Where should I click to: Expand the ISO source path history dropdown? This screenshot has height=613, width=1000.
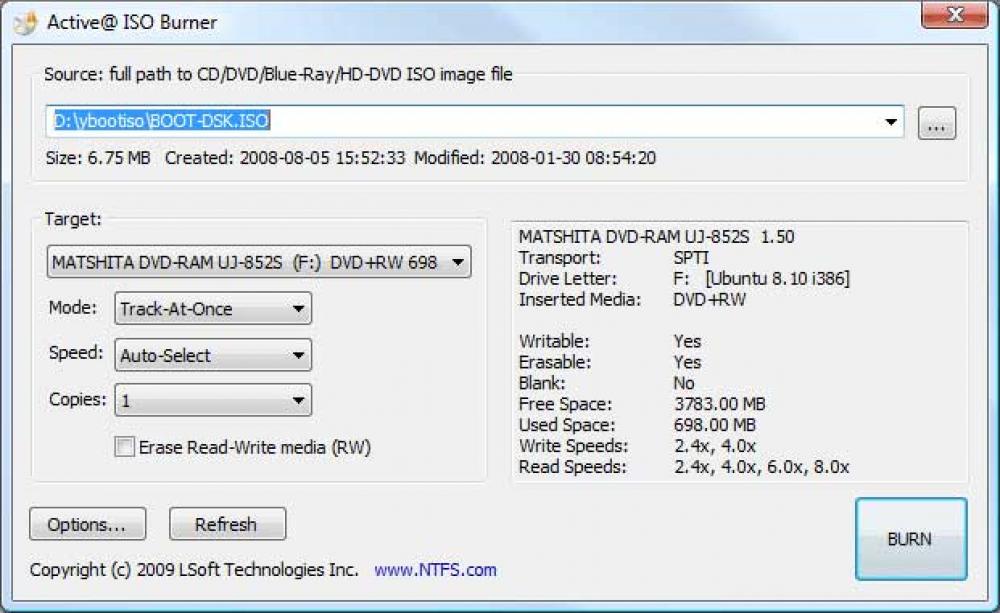(x=891, y=122)
